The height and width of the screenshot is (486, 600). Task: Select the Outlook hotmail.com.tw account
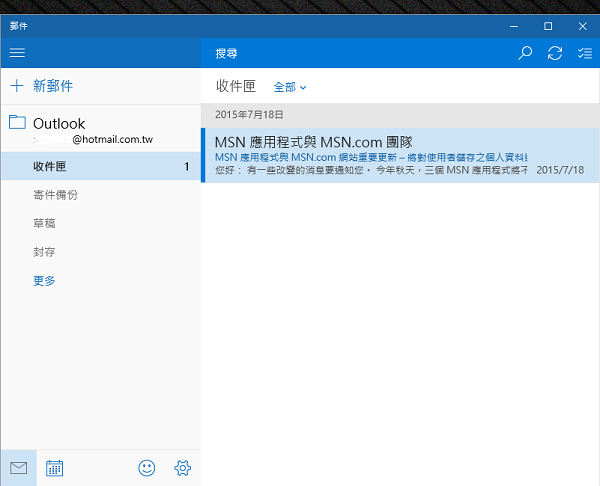(100, 130)
